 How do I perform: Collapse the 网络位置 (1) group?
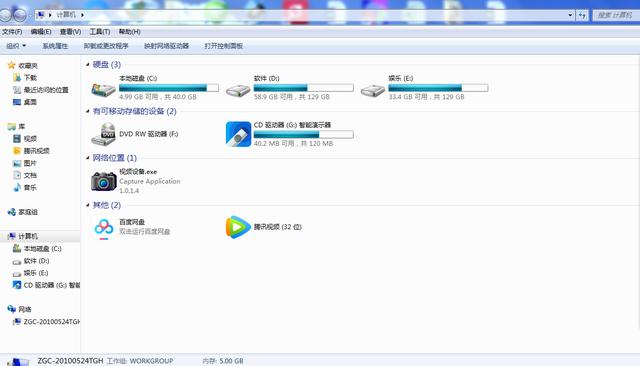tap(87, 158)
